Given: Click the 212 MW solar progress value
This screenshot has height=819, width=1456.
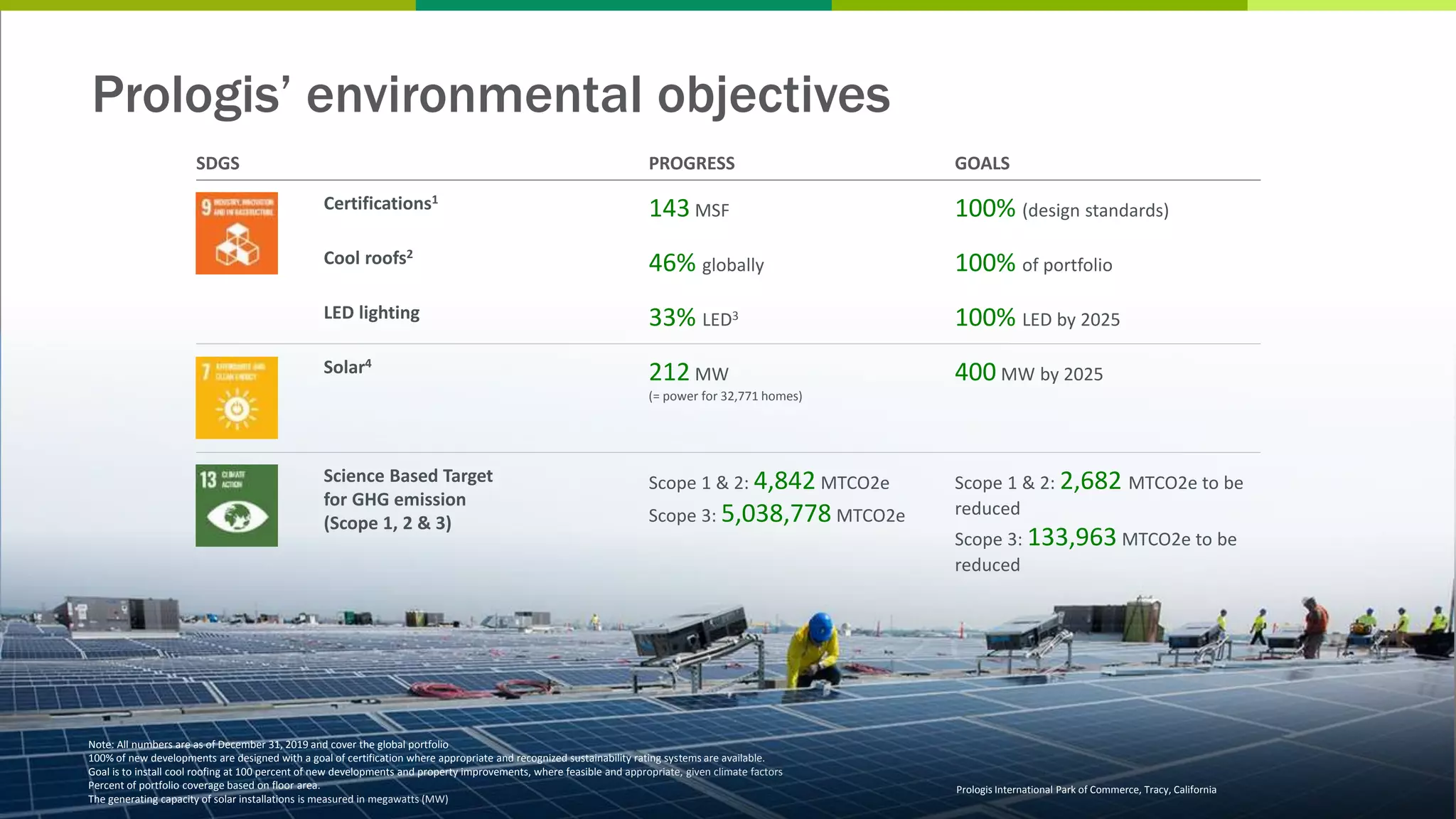Looking at the screenshot, I should pos(688,373).
